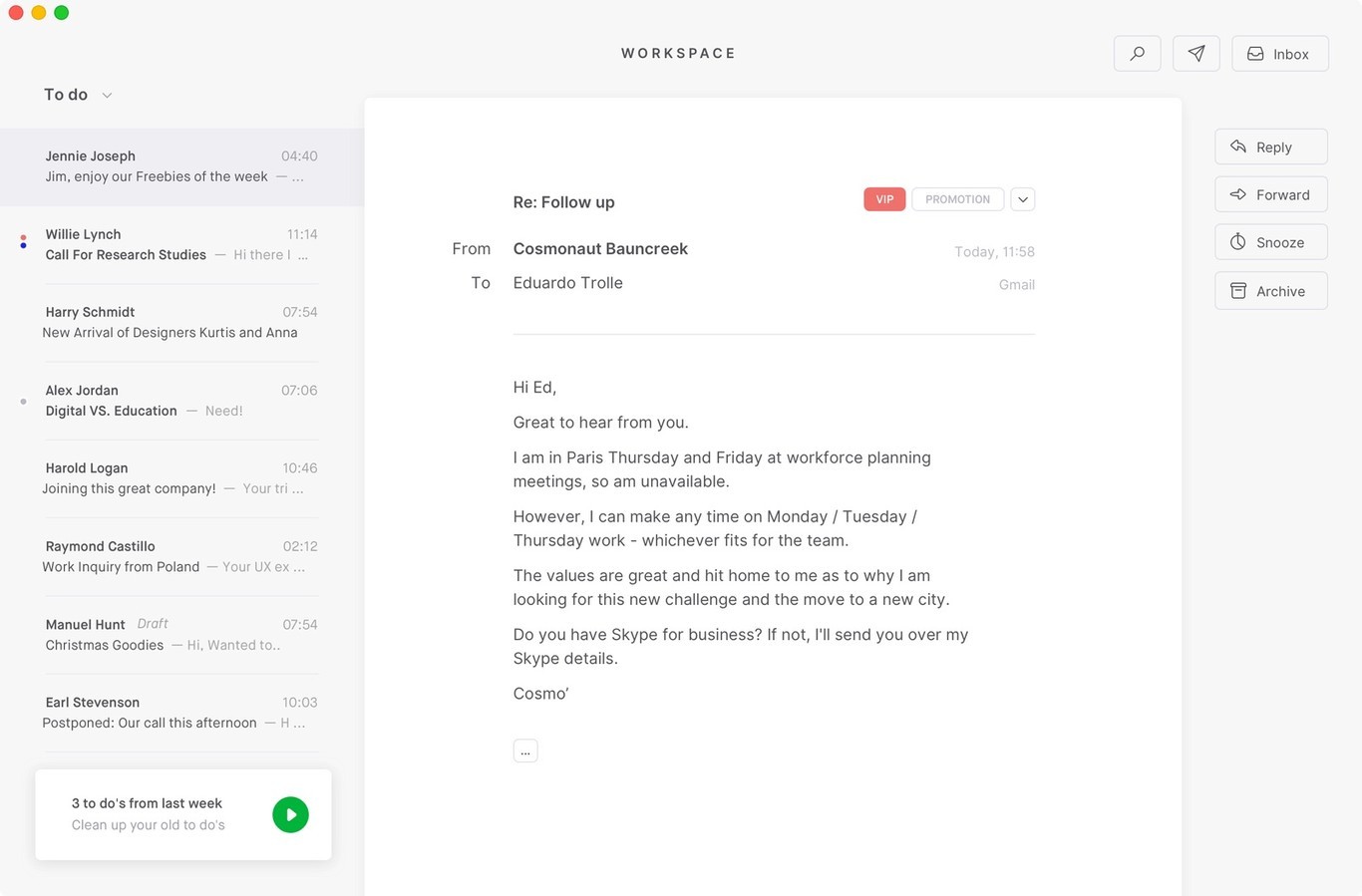Click the paper plane send icon
Image resolution: width=1362 pixels, height=896 pixels.
tap(1195, 53)
